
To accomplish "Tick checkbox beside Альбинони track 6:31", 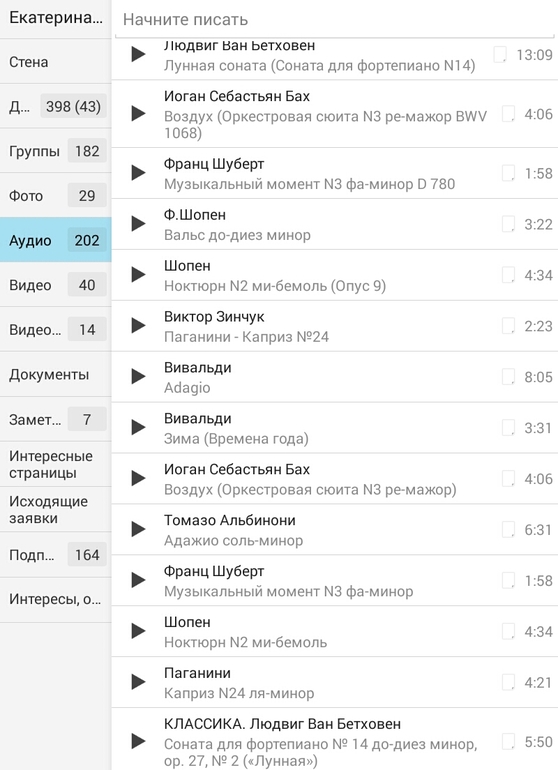I will tap(508, 529).
